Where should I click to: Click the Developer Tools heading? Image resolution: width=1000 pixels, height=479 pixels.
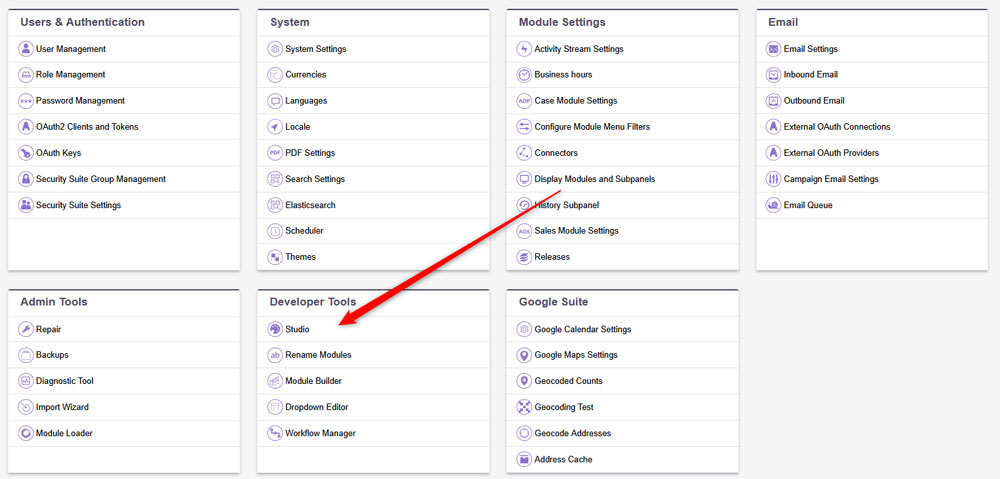click(x=313, y=302)
